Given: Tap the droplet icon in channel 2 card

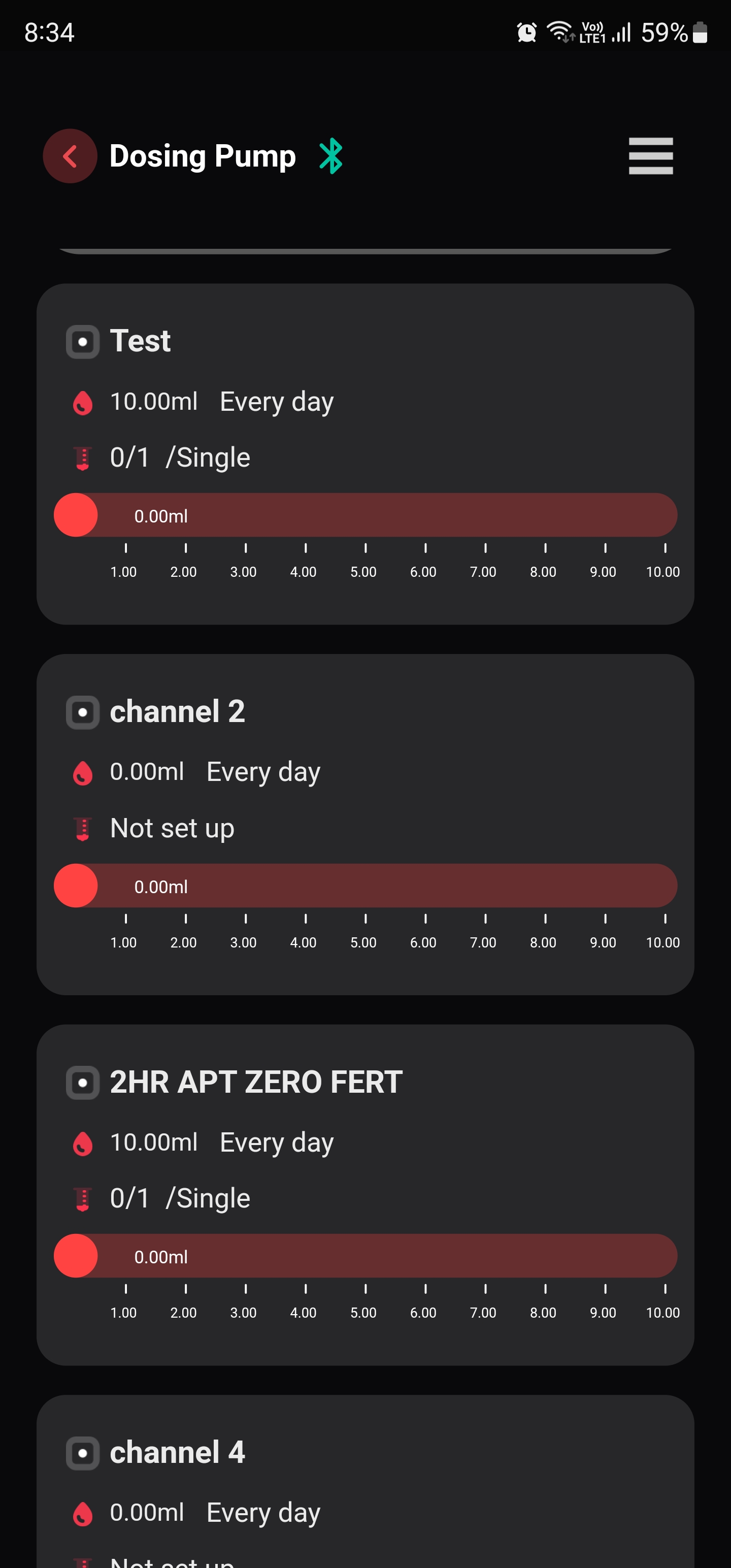Looking at the screenshot, I should [83, 773].
